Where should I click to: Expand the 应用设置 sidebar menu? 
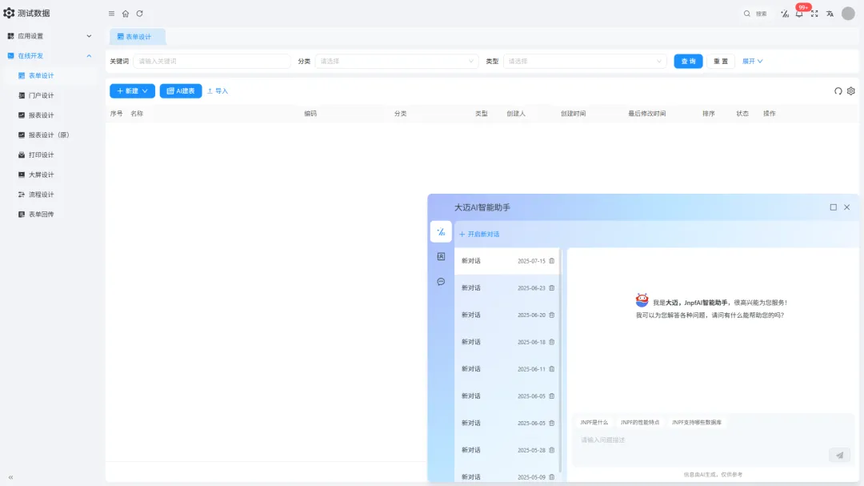click(x=49, y=36)
